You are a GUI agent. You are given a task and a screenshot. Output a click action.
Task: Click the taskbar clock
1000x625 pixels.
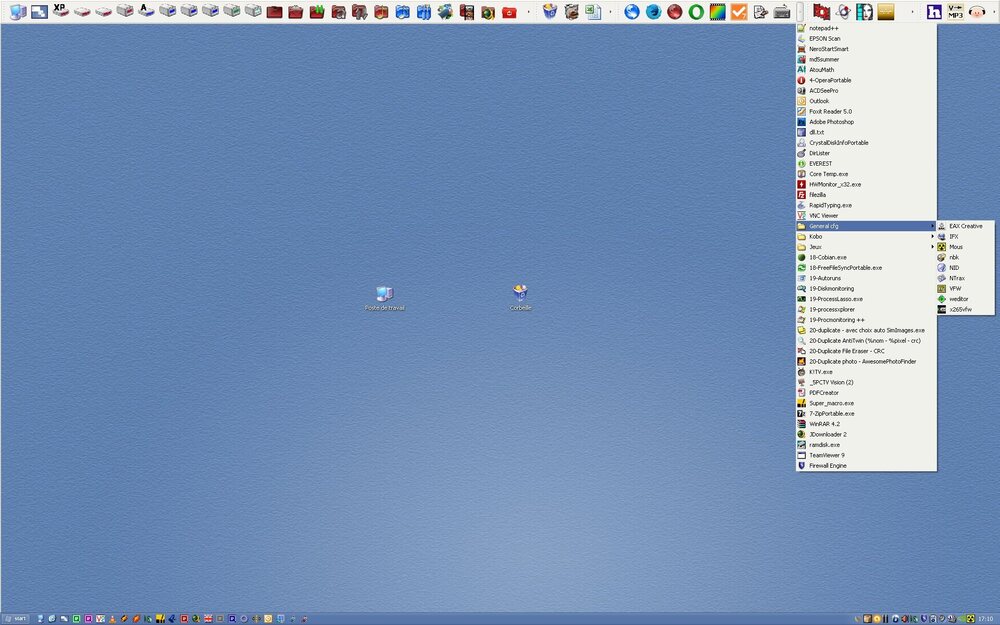[986, 618]
